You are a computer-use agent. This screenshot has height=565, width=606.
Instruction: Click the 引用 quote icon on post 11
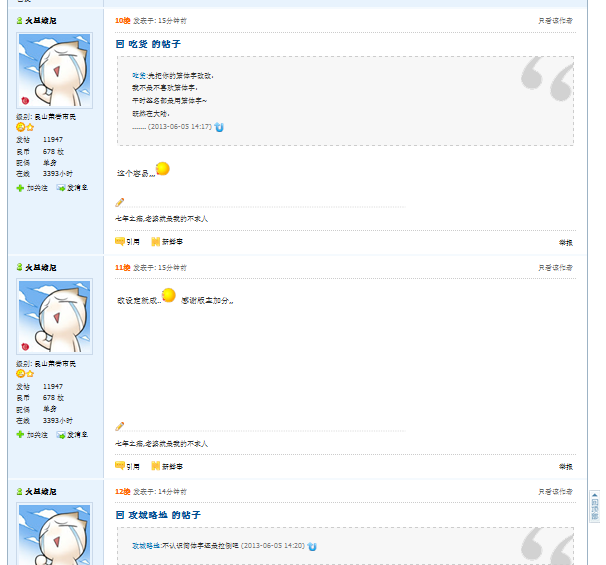click(119, 466)
